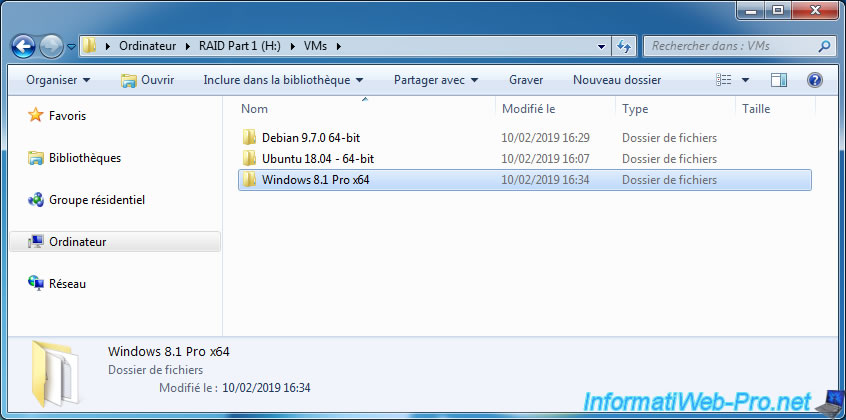Click the Forward navigation arrow button

(51, 47)
